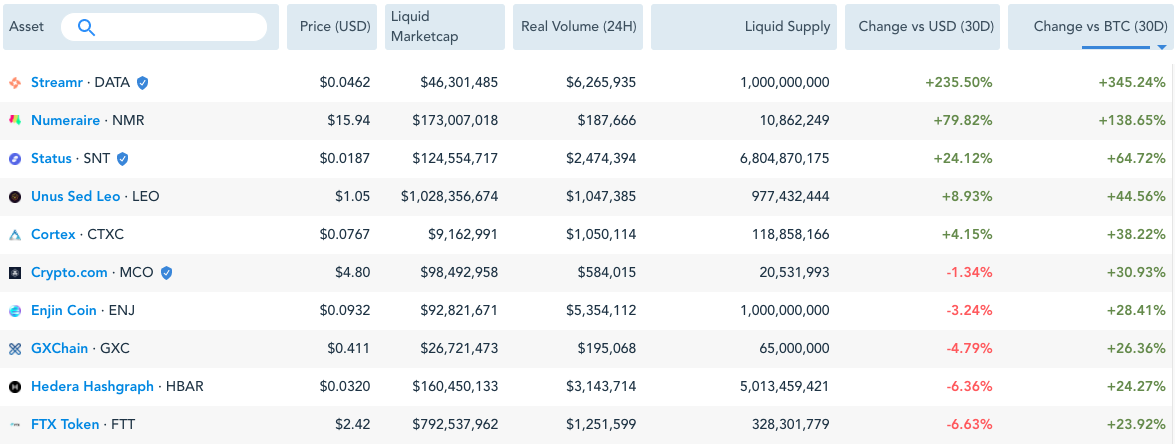This screenshot has width=1175, height=444.
Task: Click the Enjin Coin logo icon
Action: (15, 311)
